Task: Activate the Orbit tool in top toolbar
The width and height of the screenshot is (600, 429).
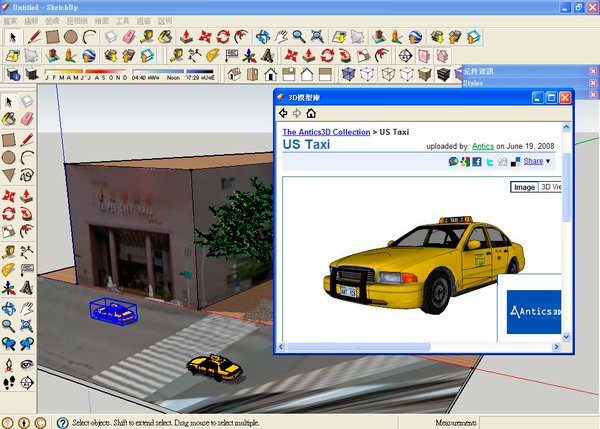Action: [x=263, y=37]
